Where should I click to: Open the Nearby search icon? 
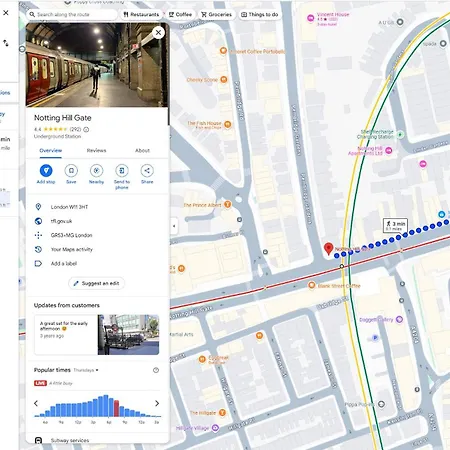[96, 170]
